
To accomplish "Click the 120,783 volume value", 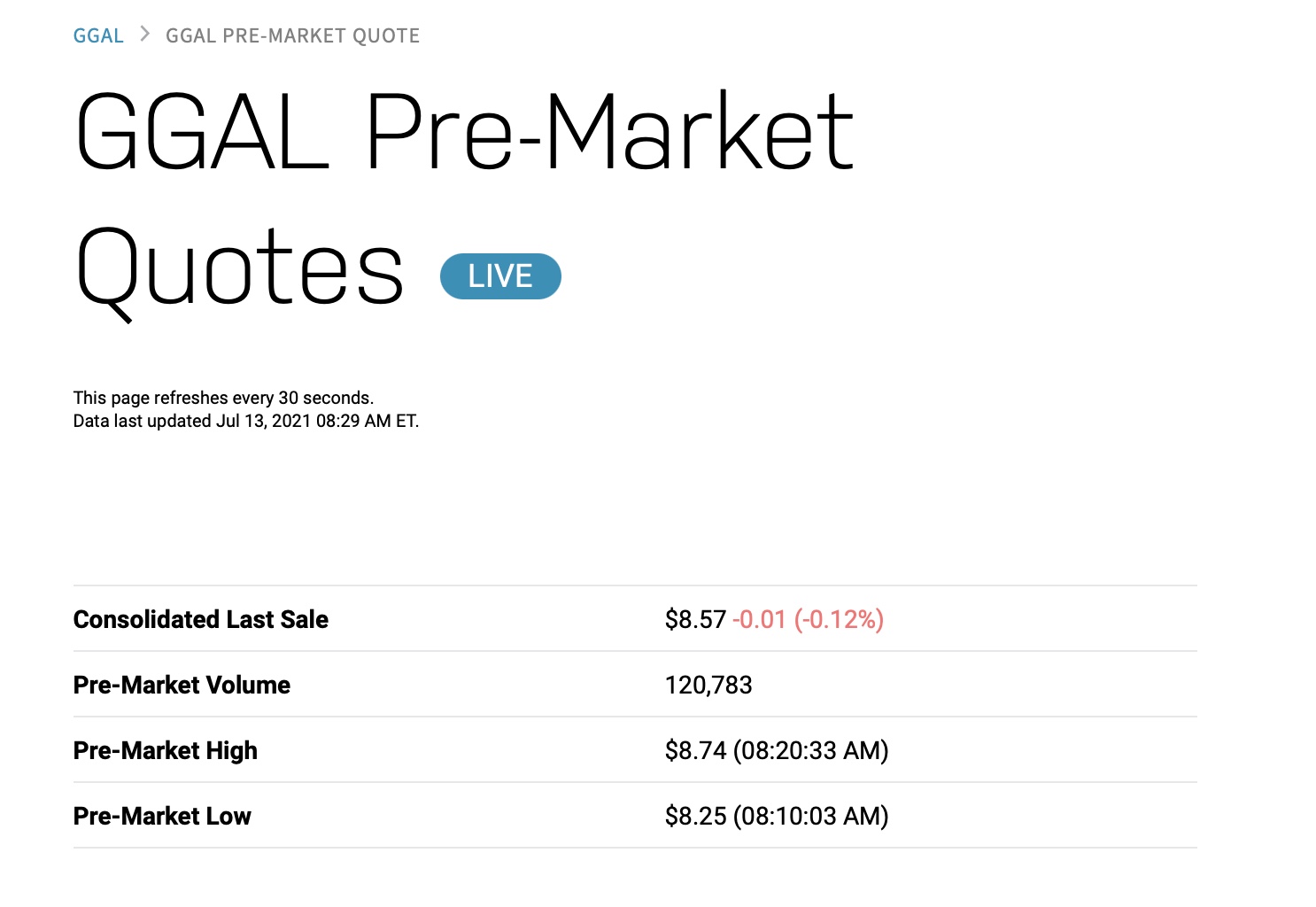I will pos(708,685).
